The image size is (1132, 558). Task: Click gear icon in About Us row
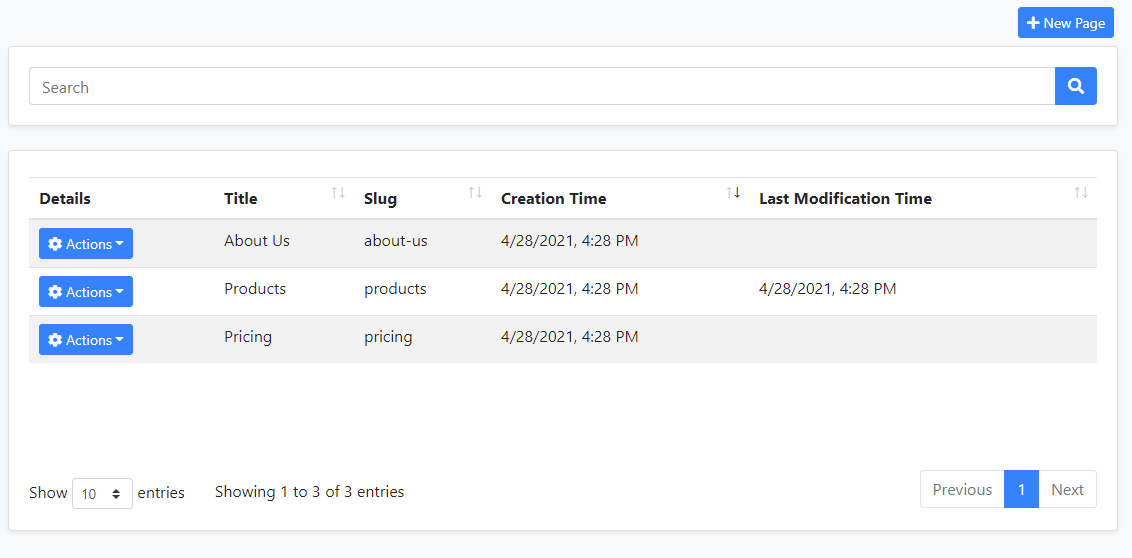click(55, 244)
